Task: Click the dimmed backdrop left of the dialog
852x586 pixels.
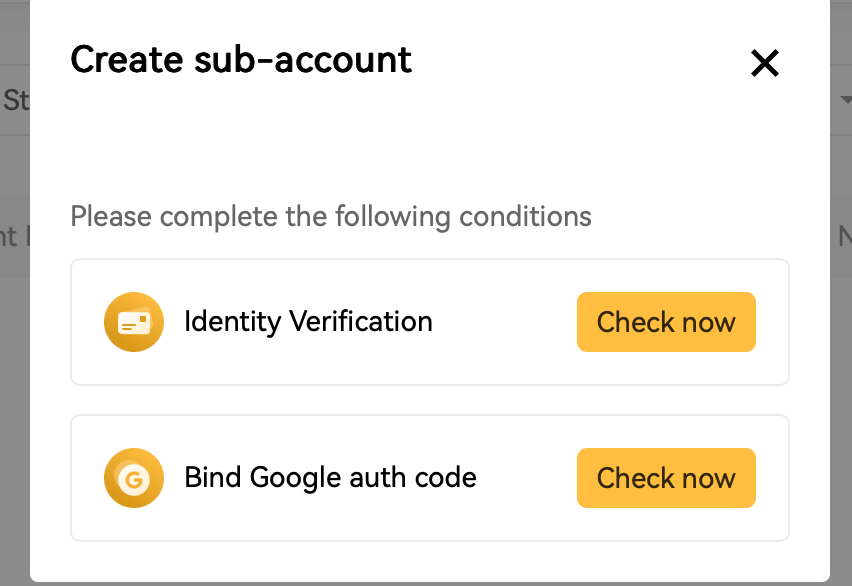Action: coord(14,400)
